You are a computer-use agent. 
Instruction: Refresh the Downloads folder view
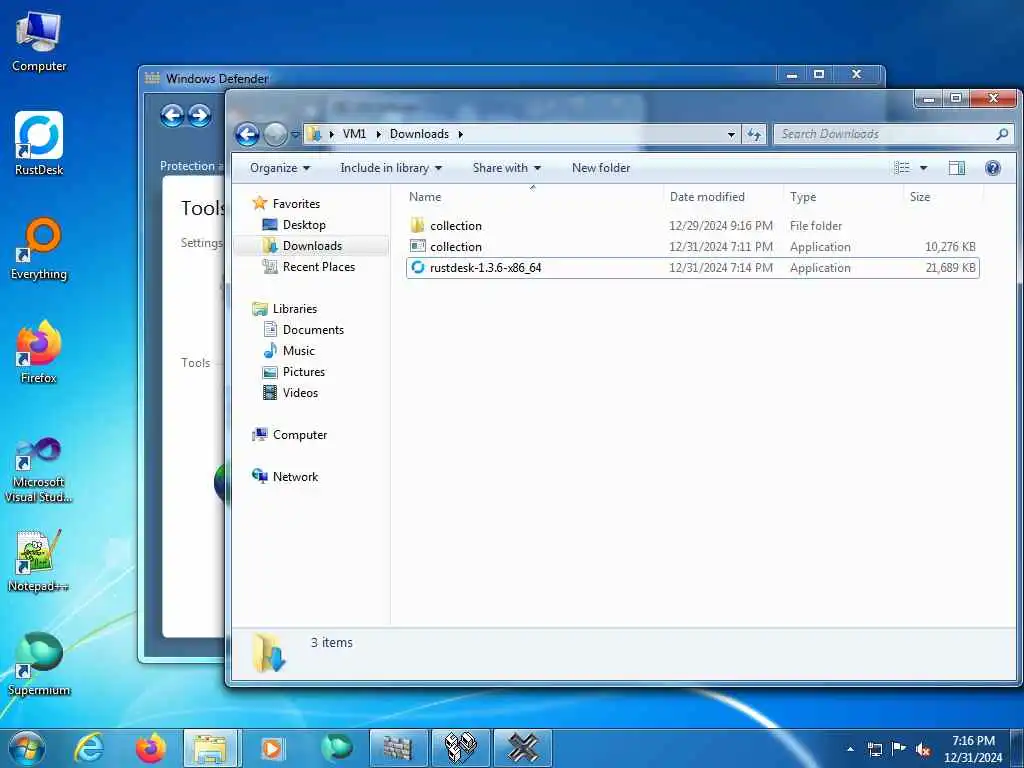click(754, 135)
